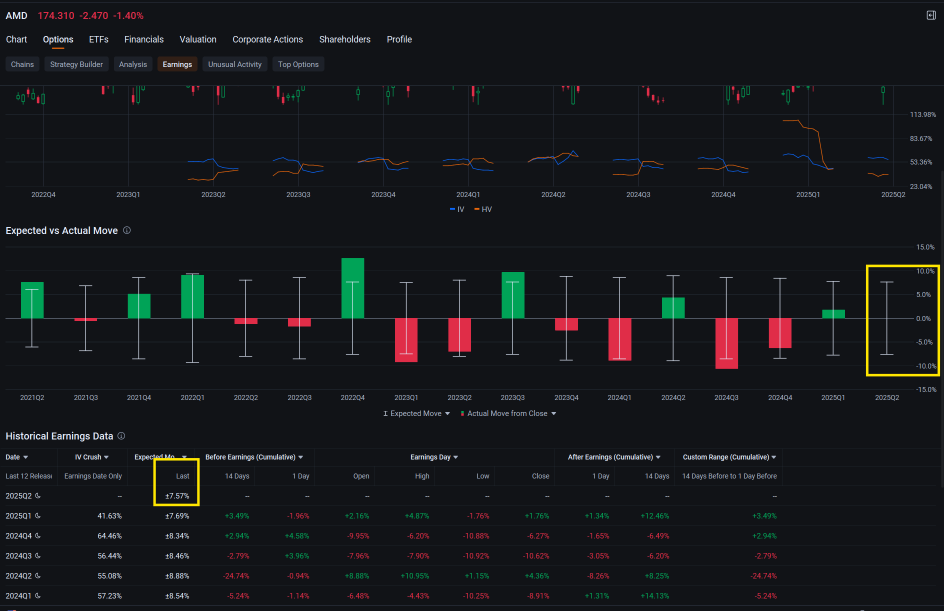
Task: Click the 64.46% IV Crush cell
Action: coord(110,536)
